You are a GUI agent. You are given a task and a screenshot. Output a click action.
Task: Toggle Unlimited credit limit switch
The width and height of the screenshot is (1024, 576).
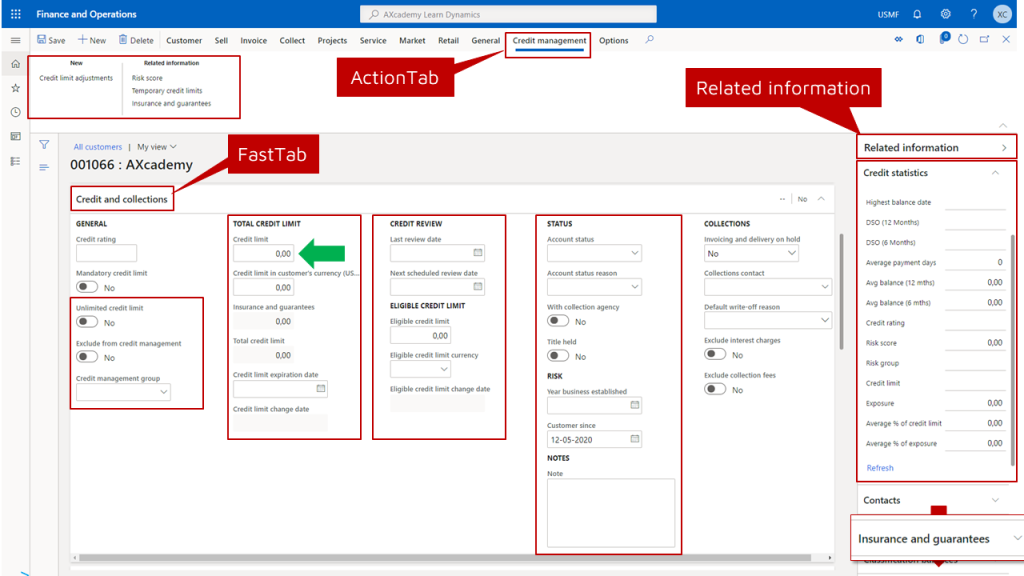87,322
